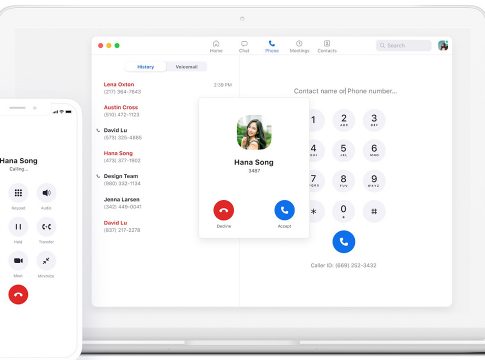Open the profile avatar in top right
The image size is (485, 360).
point(443,45)
